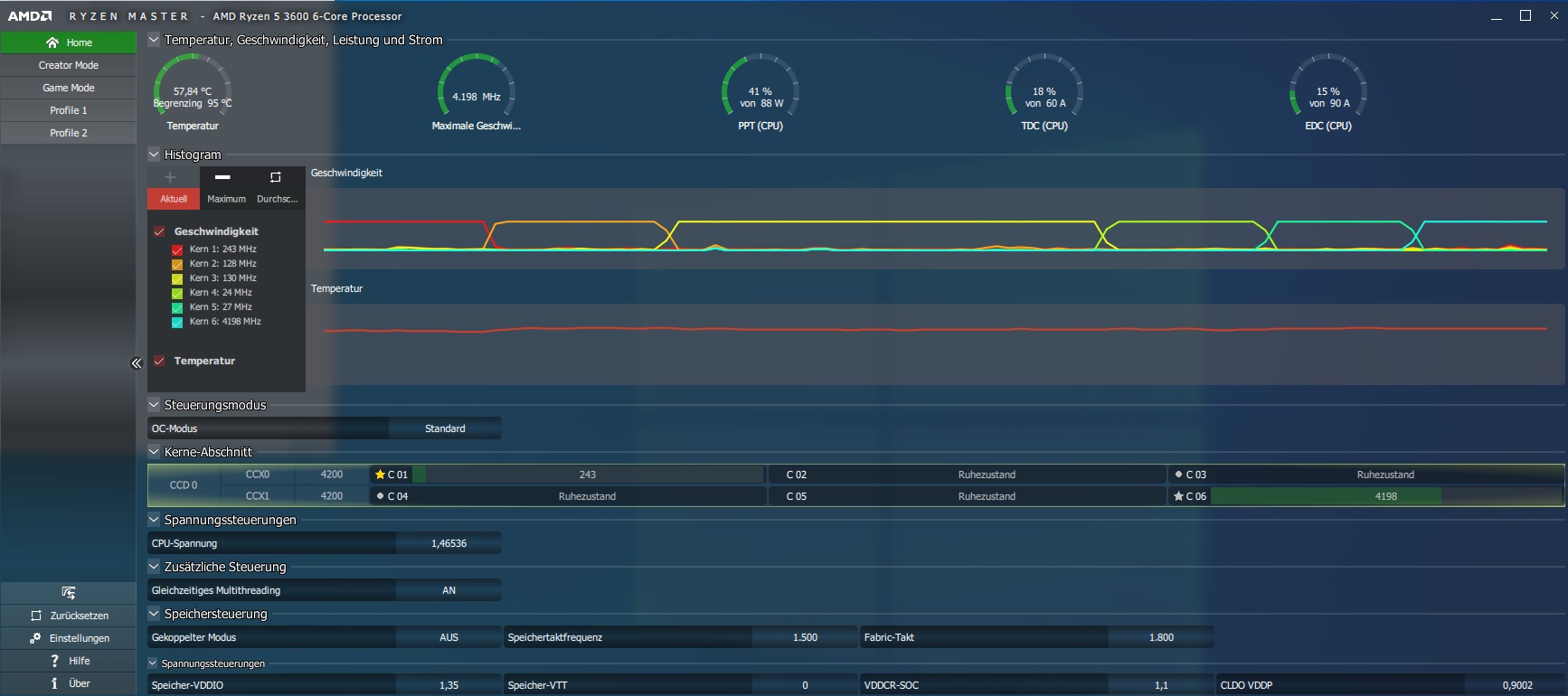
Task: Toggle the Kern 2 checkbox
Action: coord(177,264)
